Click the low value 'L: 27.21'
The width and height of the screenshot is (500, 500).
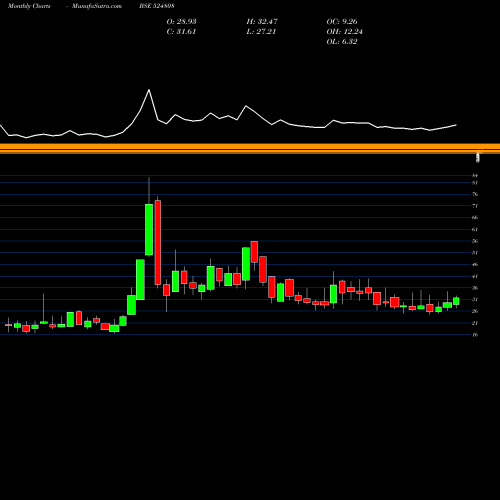tap(261, 32)
